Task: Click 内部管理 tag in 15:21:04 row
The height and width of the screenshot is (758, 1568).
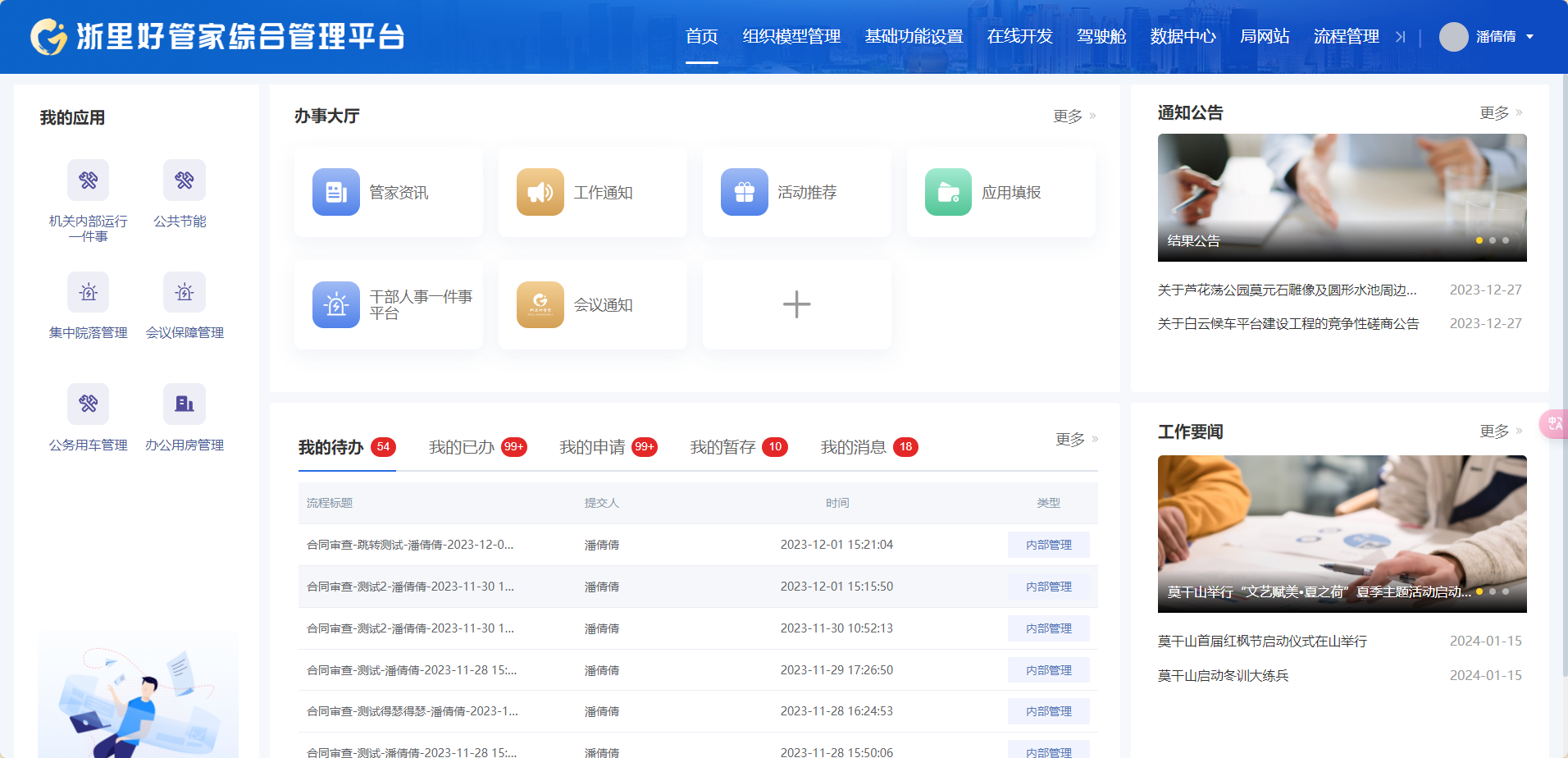Action: click(x=1049, y=545)
